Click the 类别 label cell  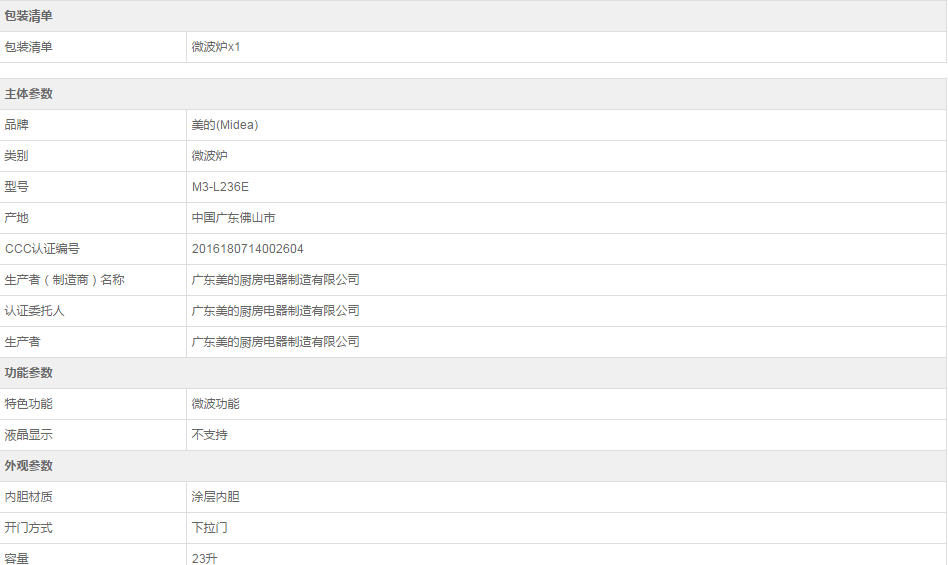click(x=93, y=156)
